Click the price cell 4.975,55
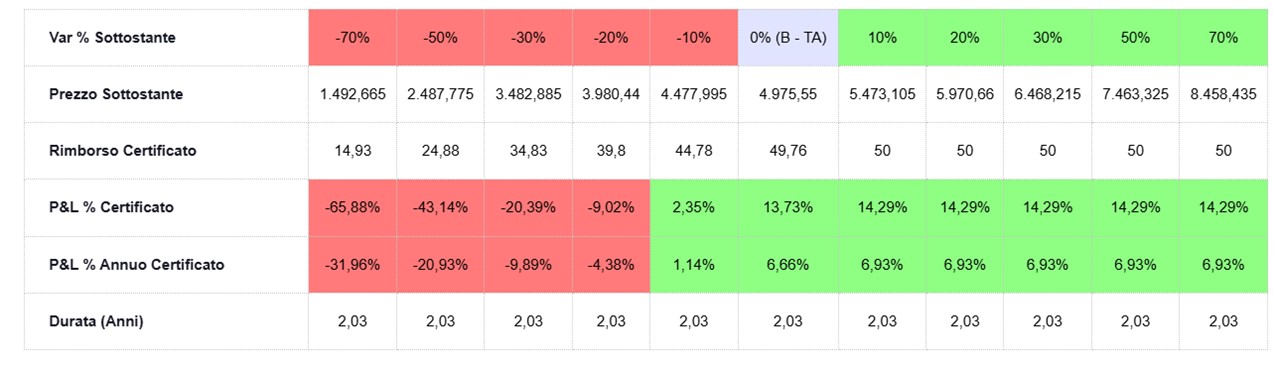The height and width of the screenshot is (368, 1274). (x=788, y=94)
